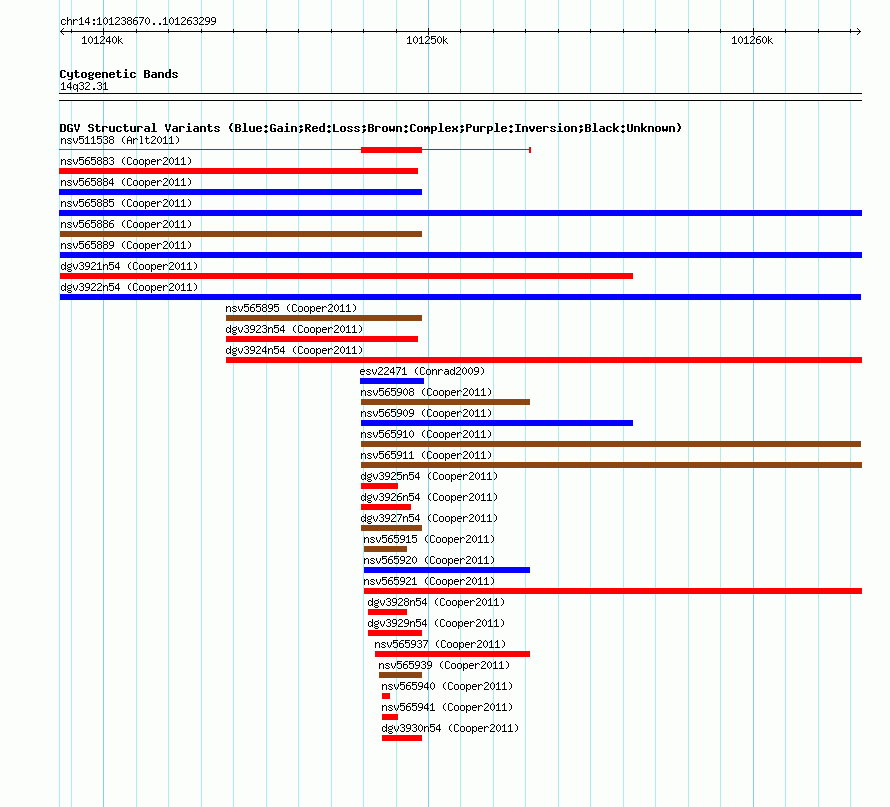Click the Cytogenetic Bands track title
The height and width of the screenshot is (807, 890).
(x=119, y=74)
